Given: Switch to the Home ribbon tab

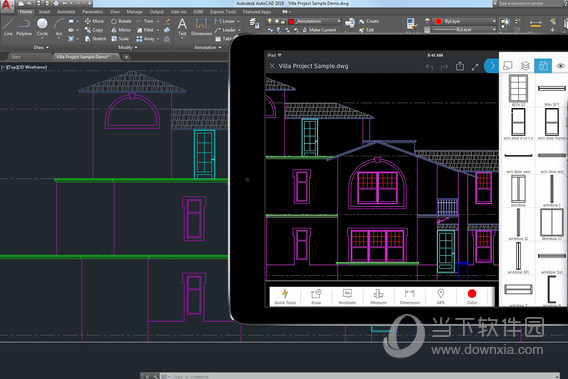Looking at the screenshot, I should [26, 12].
